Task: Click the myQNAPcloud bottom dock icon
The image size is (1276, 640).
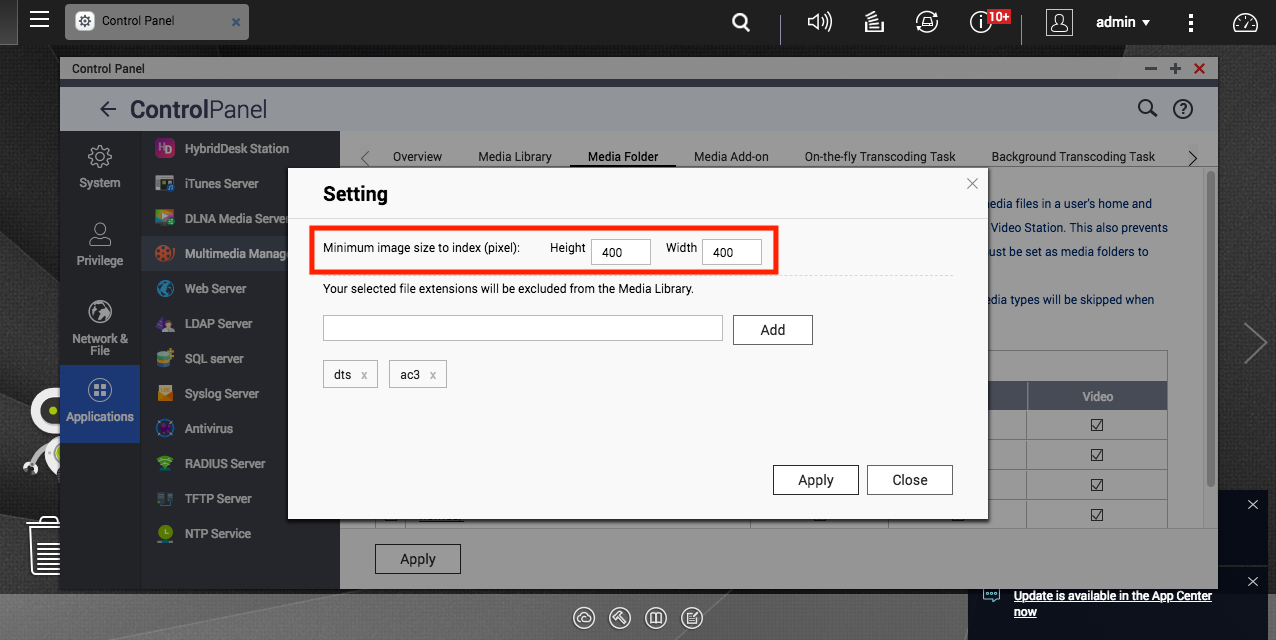Action: 584,618
